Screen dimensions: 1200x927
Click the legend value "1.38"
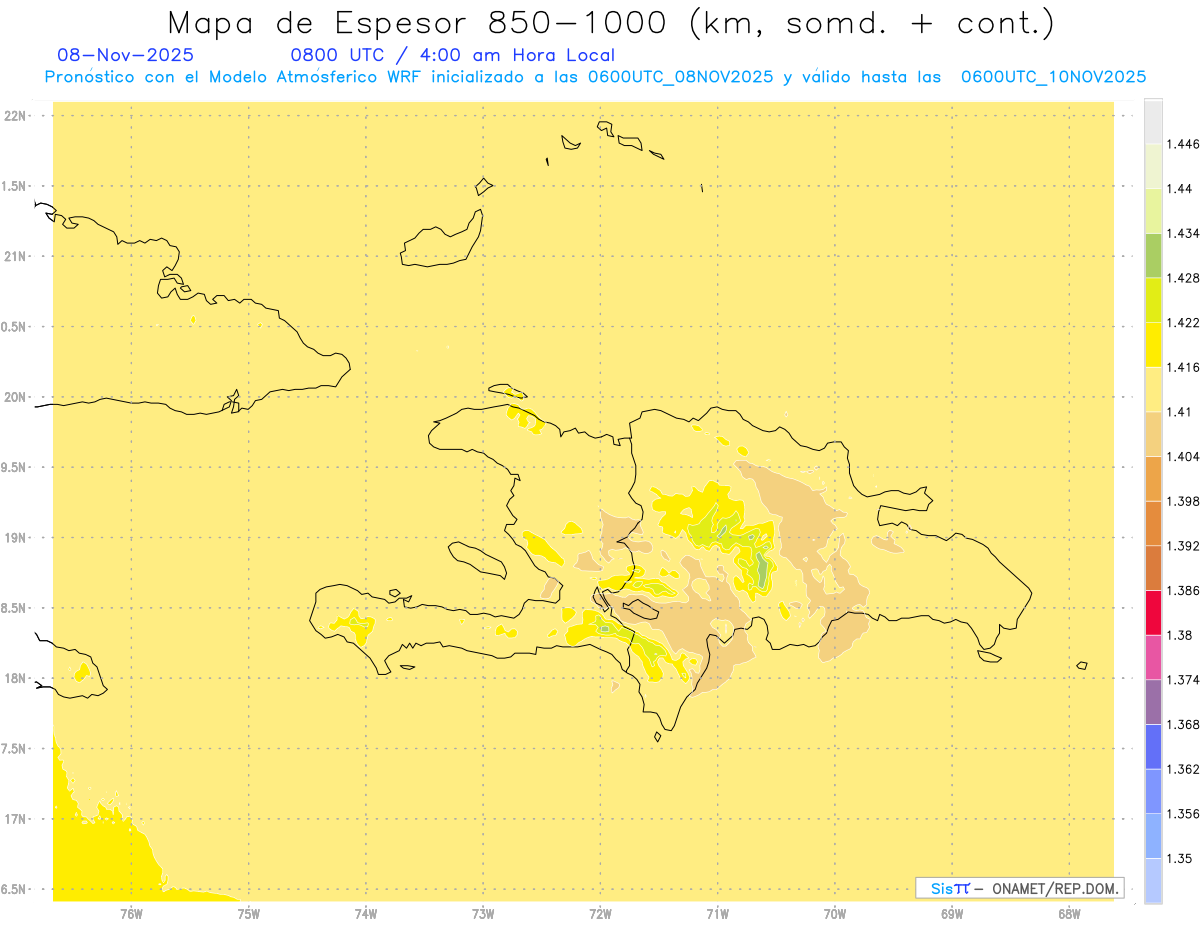[1180, 635]
